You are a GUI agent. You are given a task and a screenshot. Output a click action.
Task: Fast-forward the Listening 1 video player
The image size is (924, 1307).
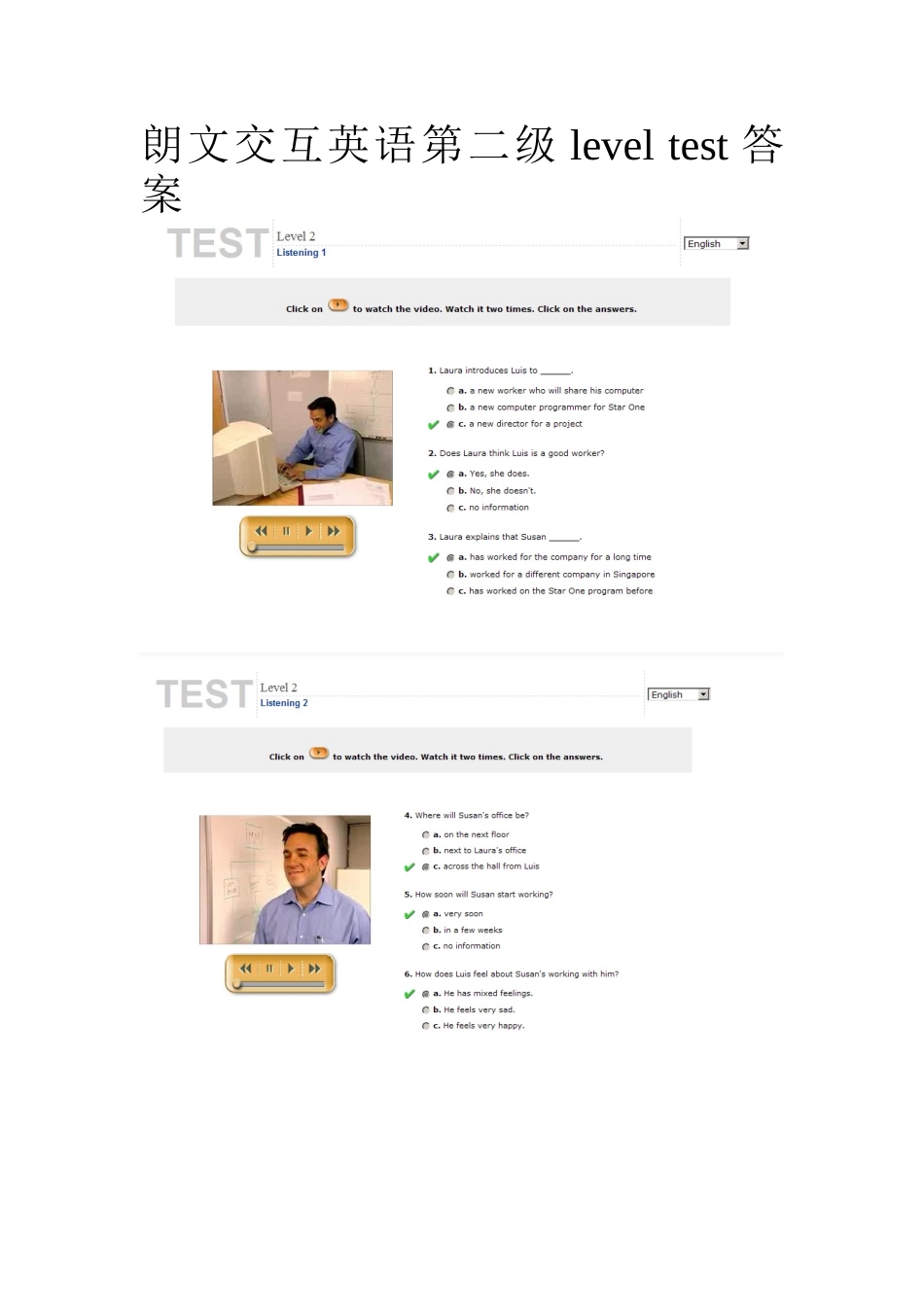click(x=335, y=531)
